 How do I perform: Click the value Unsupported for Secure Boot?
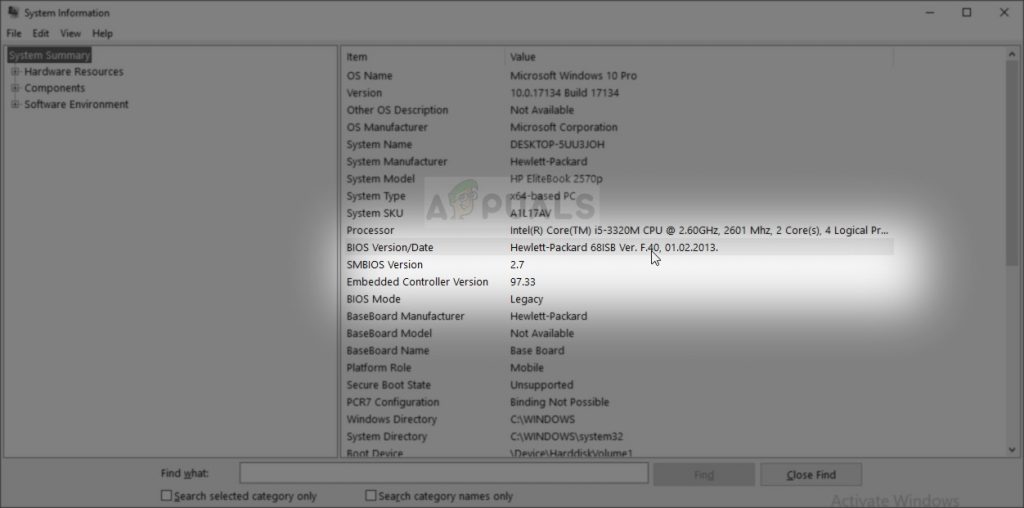tap(541, 385)
